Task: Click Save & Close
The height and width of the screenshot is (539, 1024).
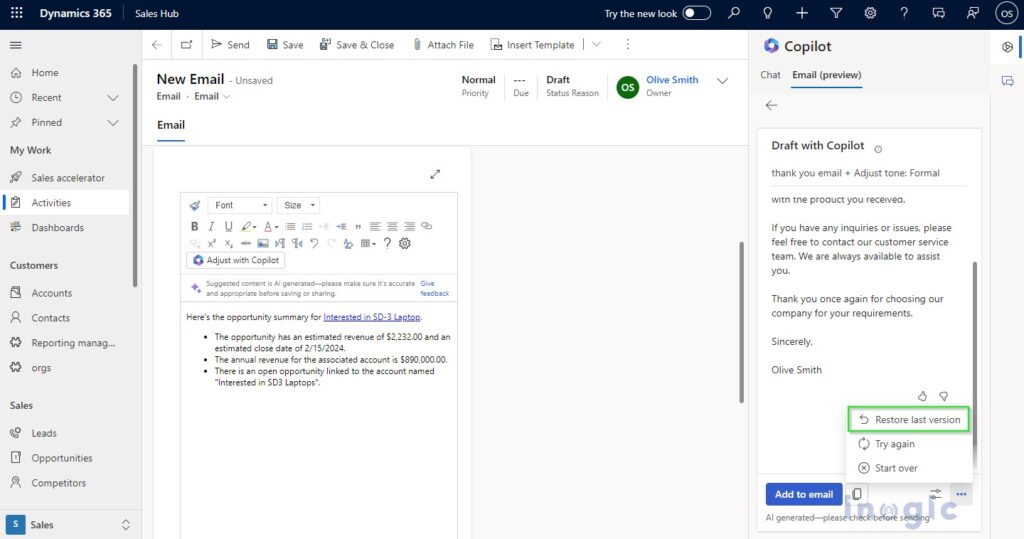Action: [x=357, y=44]
